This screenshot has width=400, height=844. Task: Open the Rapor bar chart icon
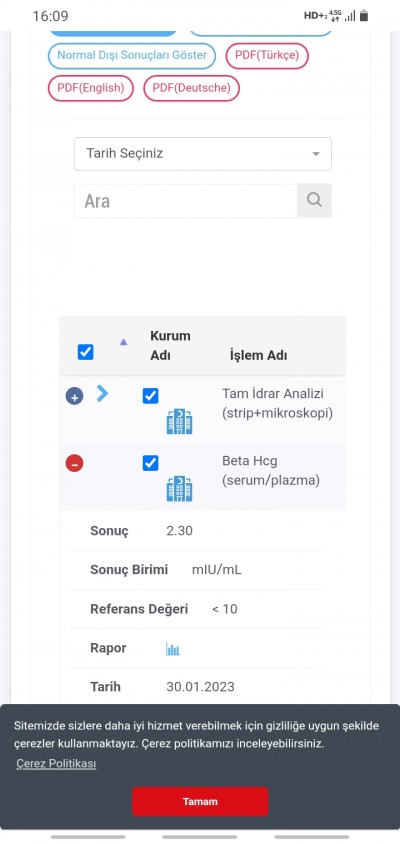click(172, 649)
